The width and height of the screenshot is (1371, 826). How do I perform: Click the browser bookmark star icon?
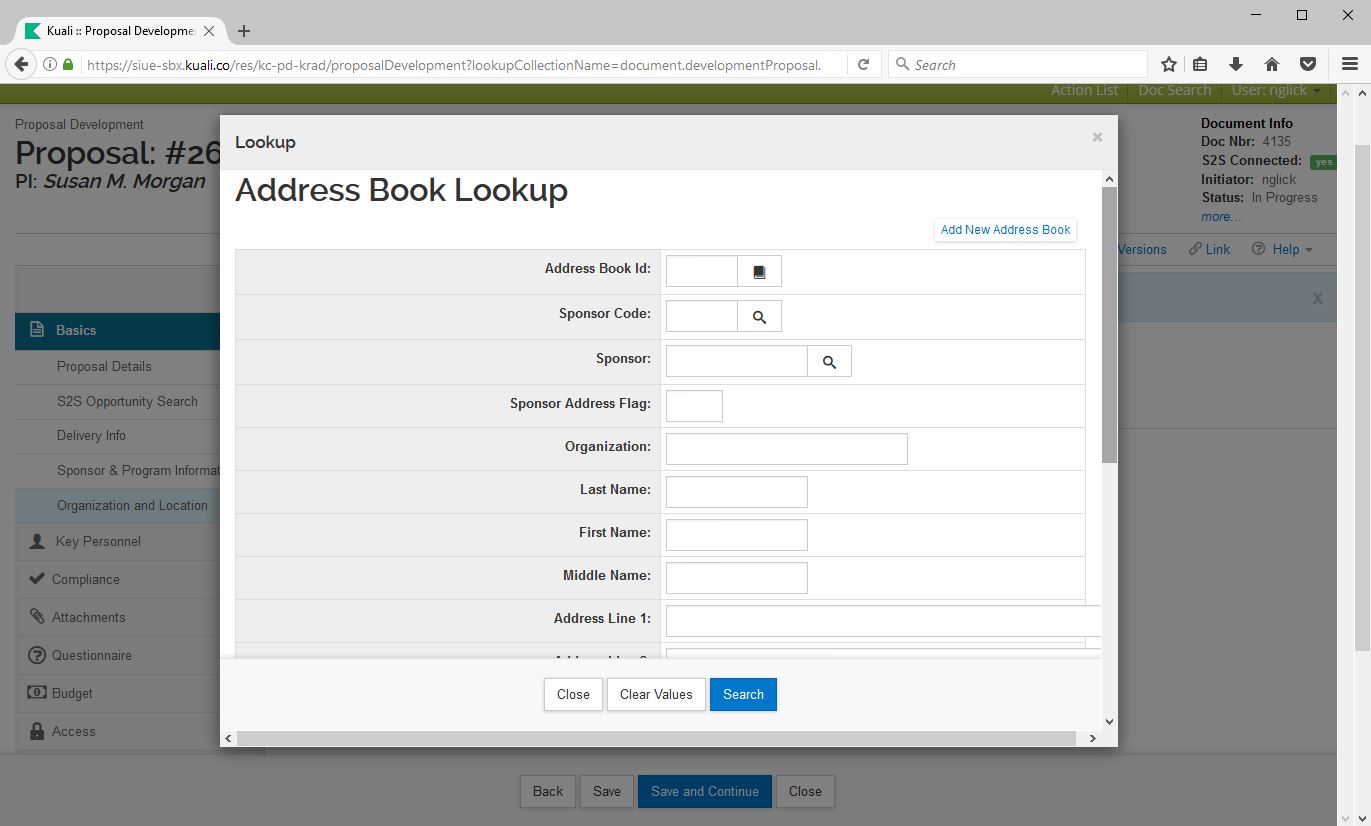click(1168, 64)
